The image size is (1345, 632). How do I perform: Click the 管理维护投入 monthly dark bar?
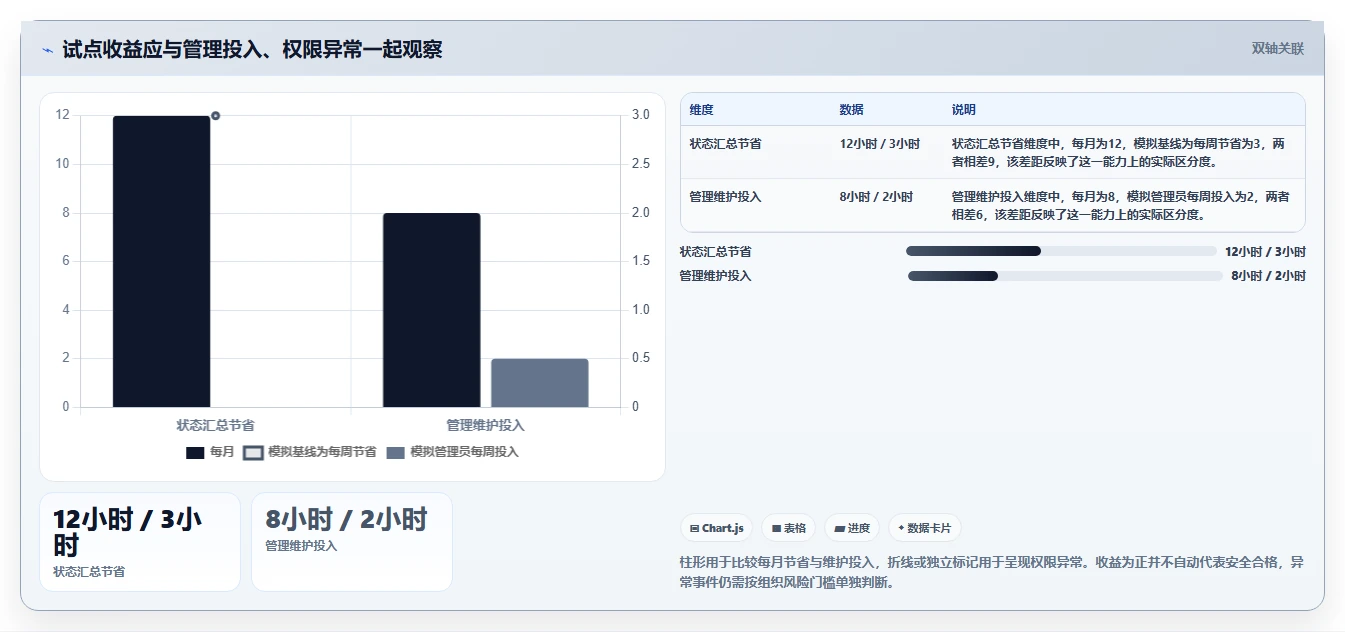click(x=431, y=310)
